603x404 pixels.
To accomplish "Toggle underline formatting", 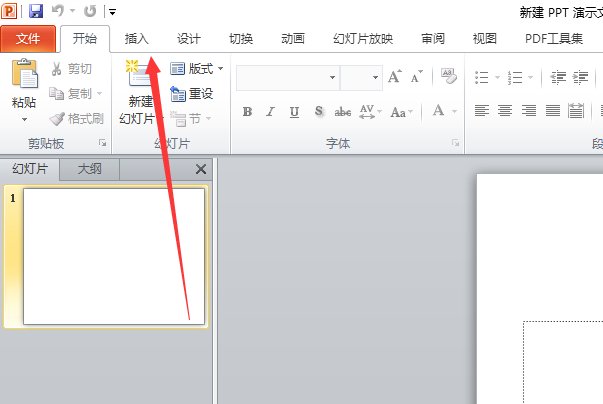I will coord(294,112).
